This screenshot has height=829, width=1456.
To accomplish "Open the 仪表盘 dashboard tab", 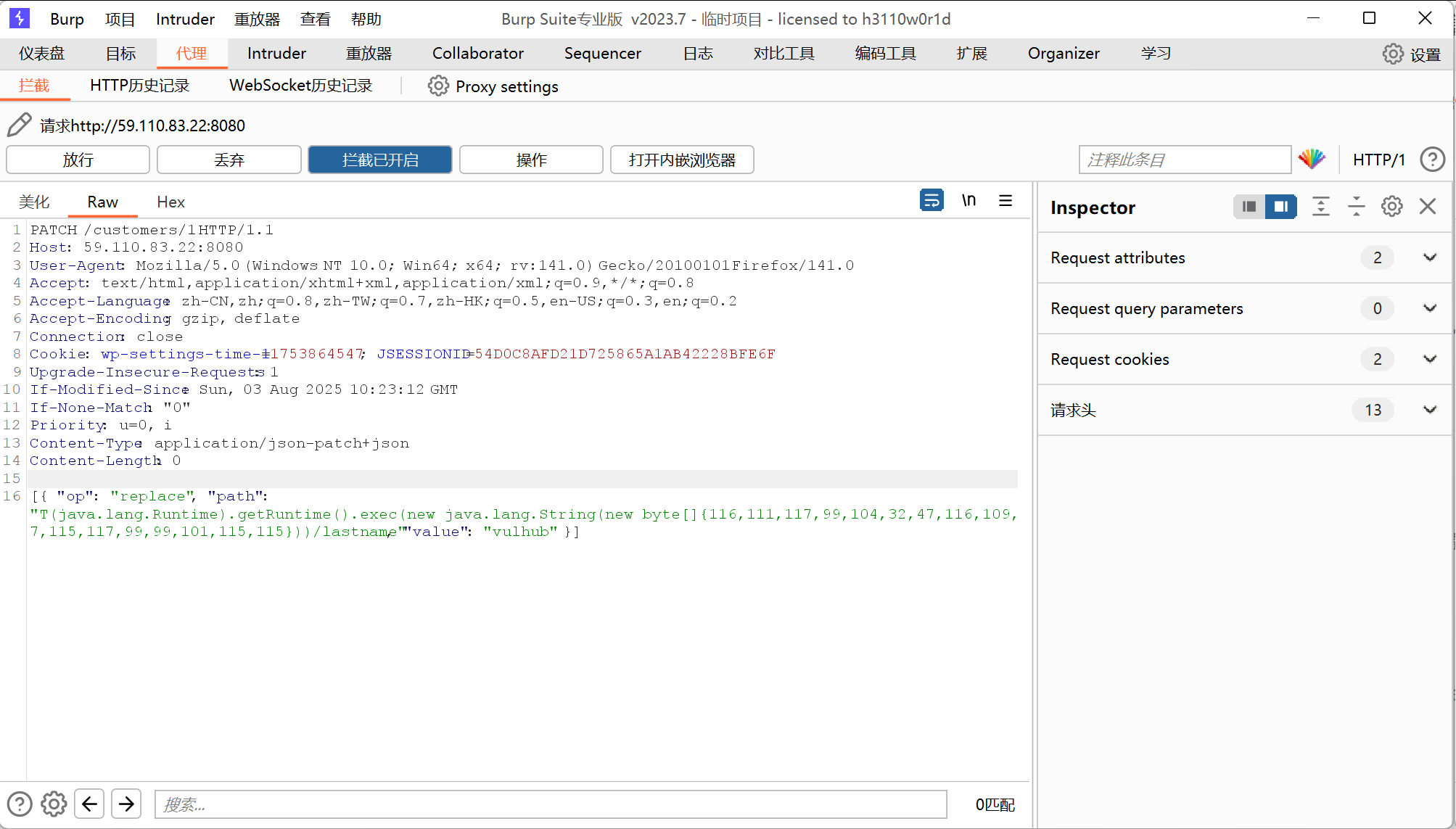I will (x=41, y=54).
